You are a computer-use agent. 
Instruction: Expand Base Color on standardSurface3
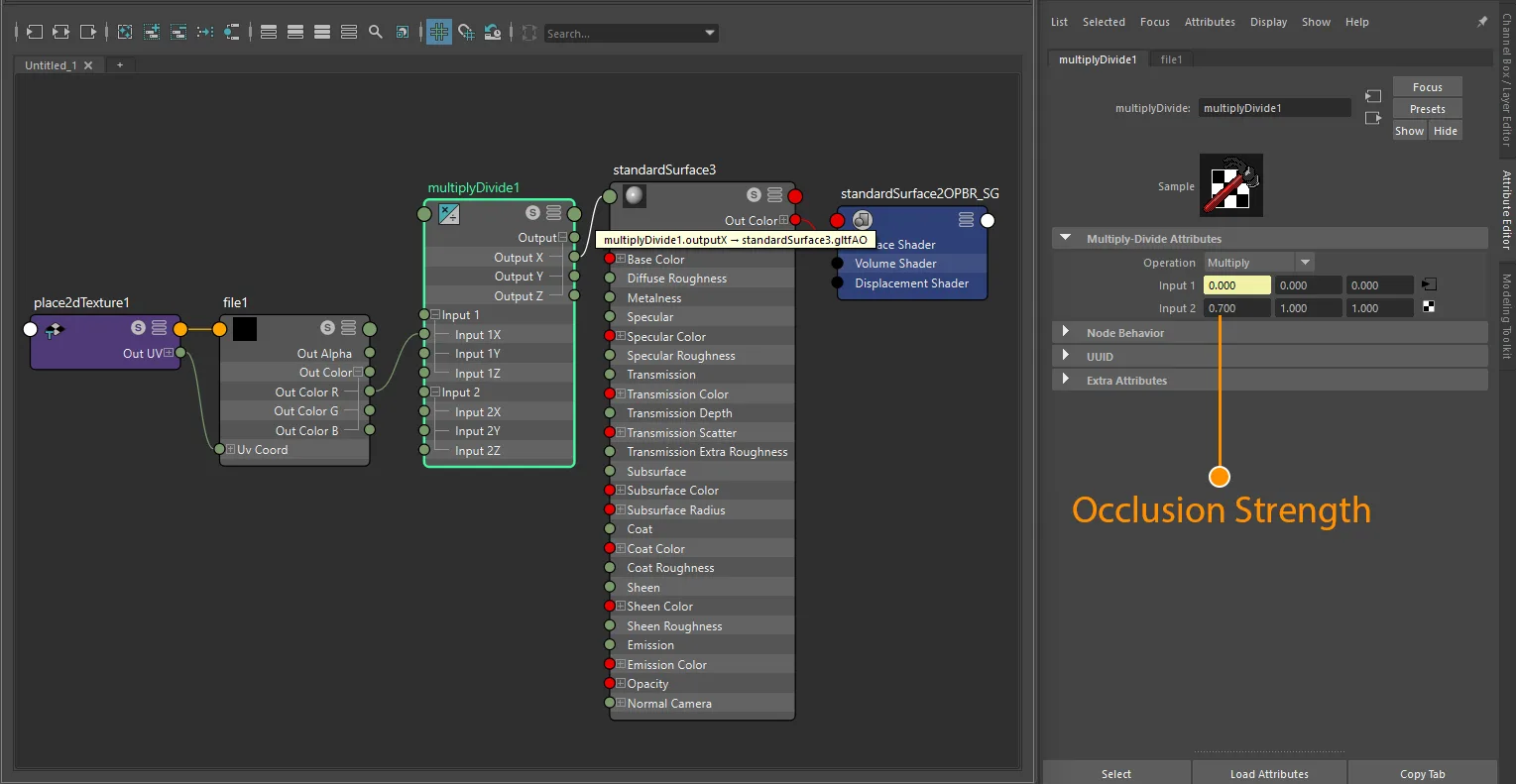point(621,260)
